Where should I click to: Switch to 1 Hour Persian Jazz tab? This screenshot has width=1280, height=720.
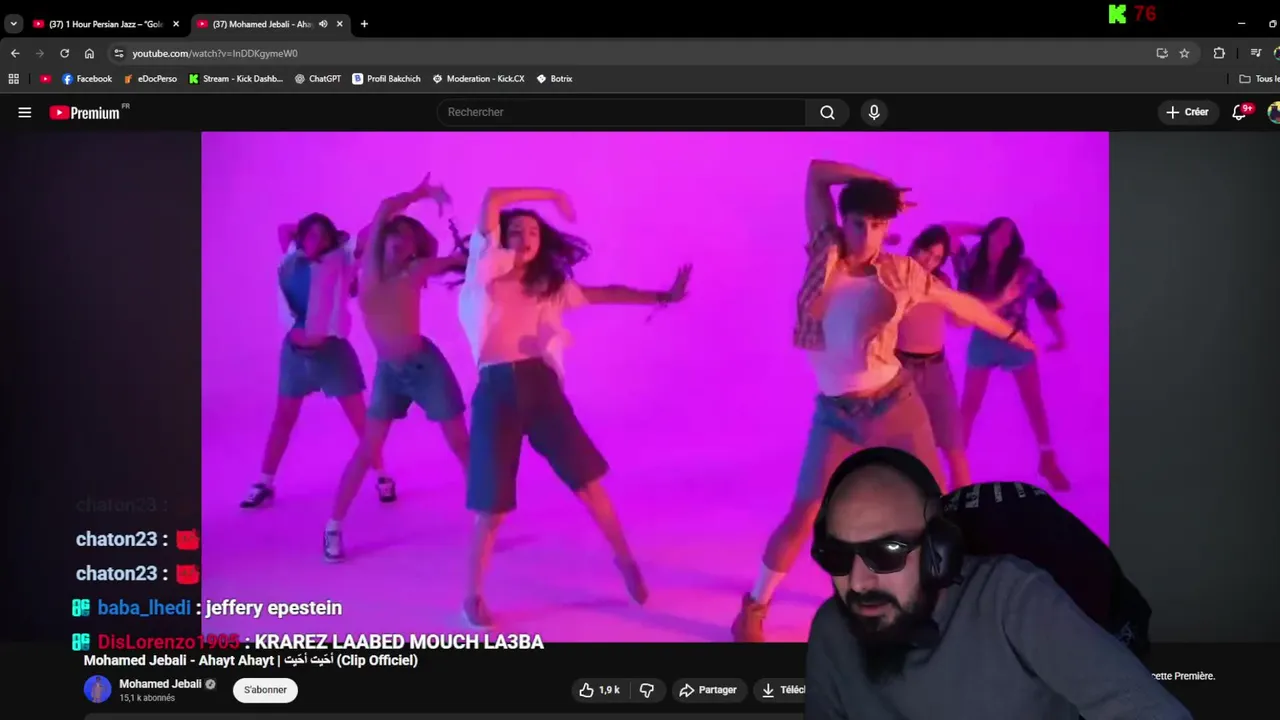[x=98, y=24]
